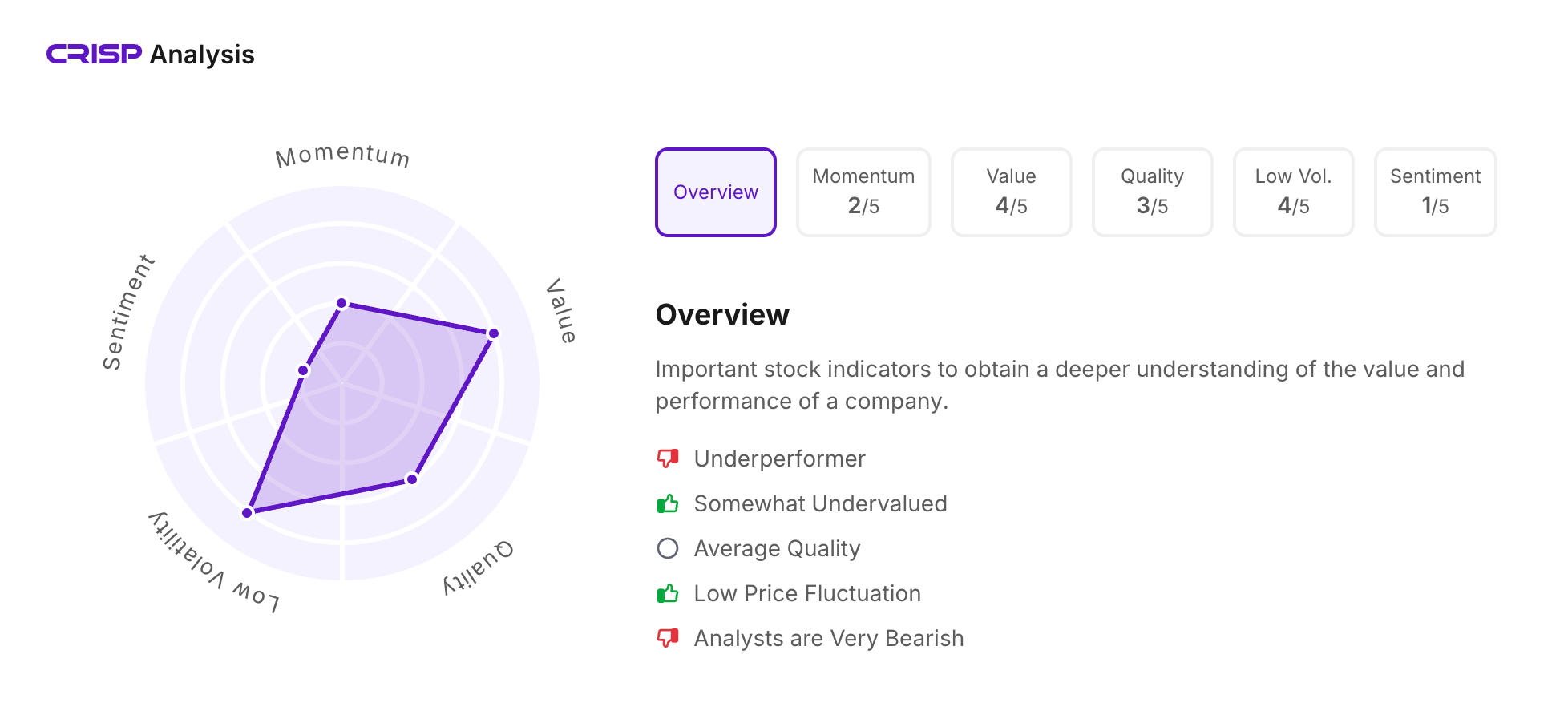
Task: Click the Sentiment data point on radar chart
Action: coord(304,370)
